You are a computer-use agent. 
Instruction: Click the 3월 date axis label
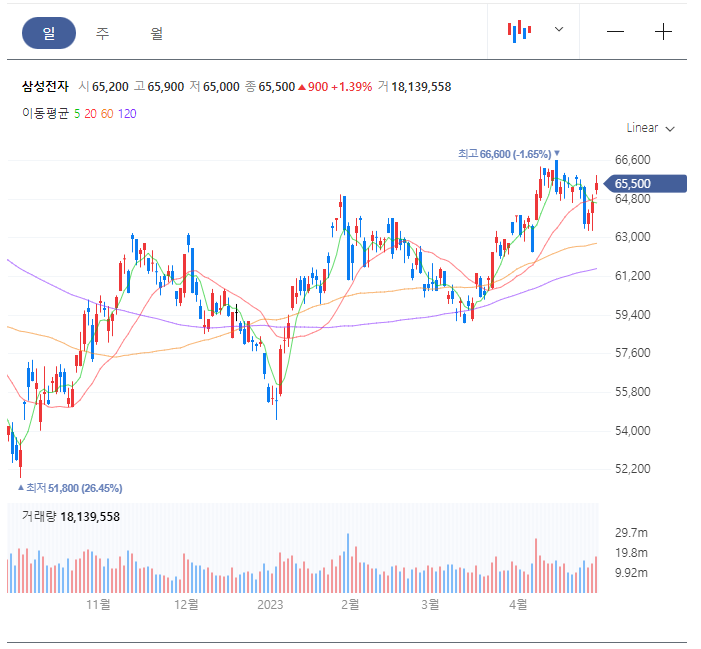(430, 605)
